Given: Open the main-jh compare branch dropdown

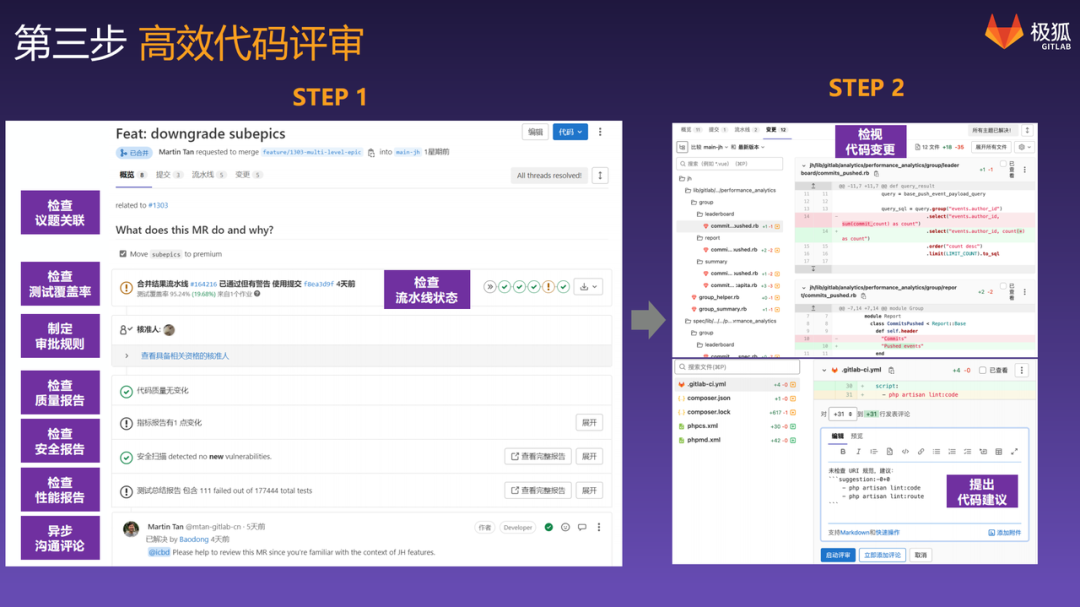Looking at the screenshot, I should [716, 147].
